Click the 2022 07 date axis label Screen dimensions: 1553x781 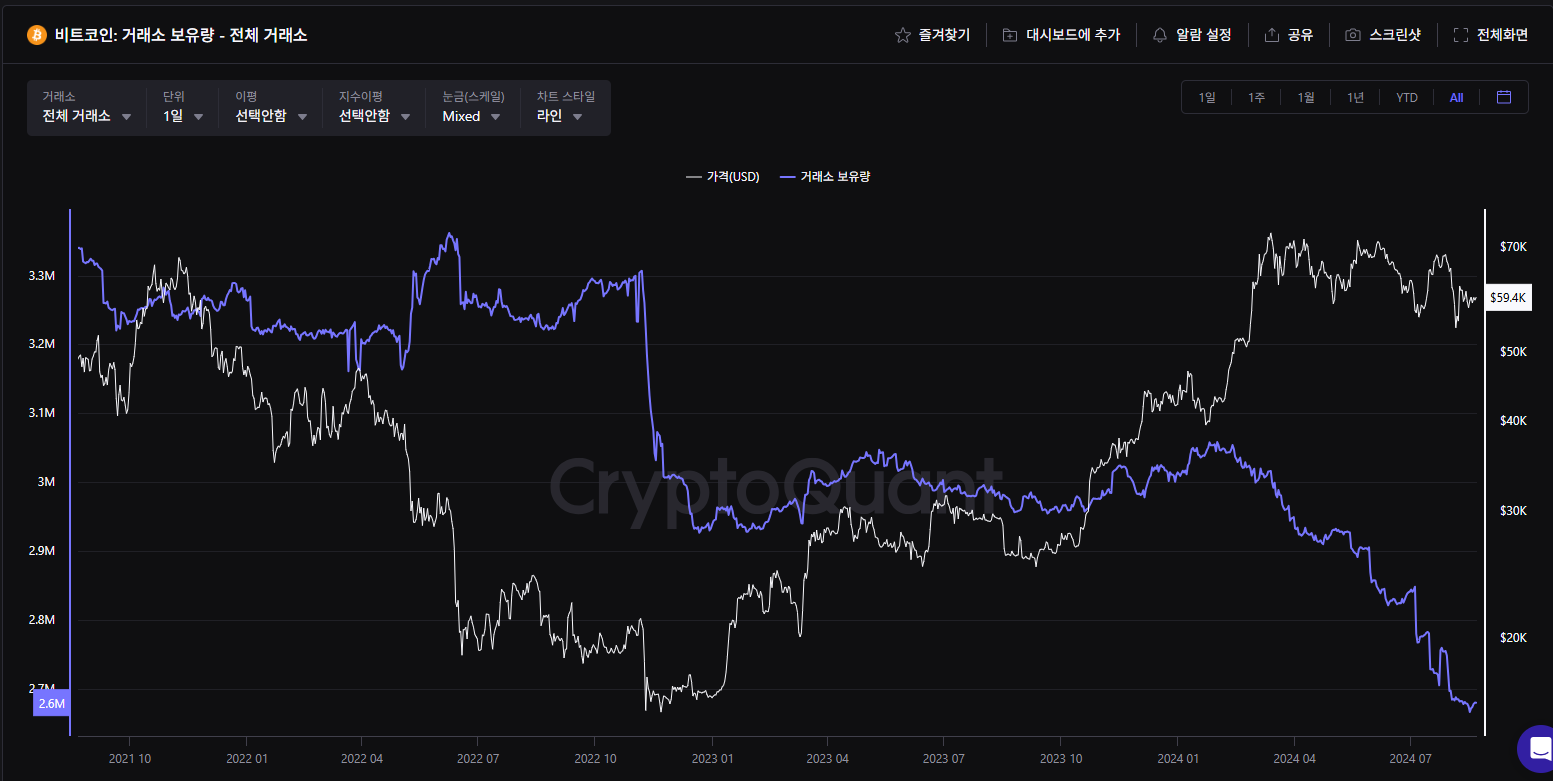coord(477,759)
